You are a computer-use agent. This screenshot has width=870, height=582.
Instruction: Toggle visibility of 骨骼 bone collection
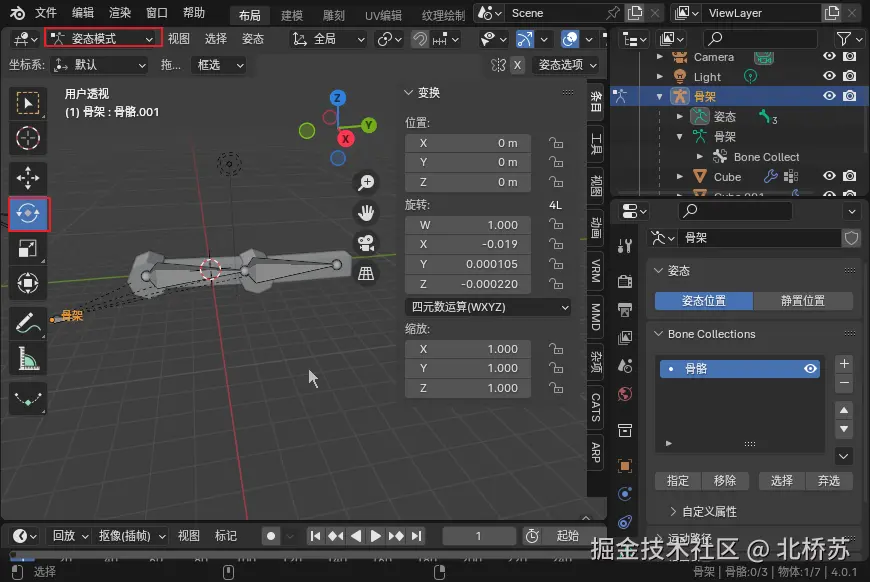[810, 369]
